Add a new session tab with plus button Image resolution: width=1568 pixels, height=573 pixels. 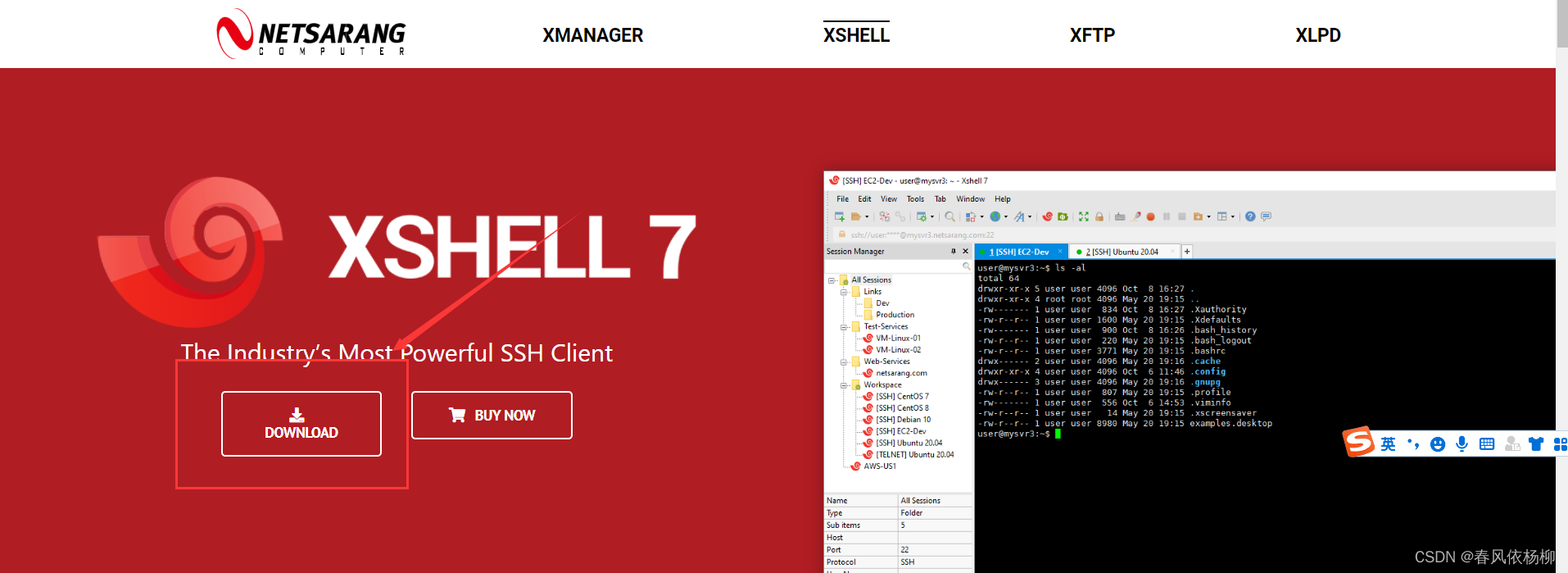pos(1187,252)
